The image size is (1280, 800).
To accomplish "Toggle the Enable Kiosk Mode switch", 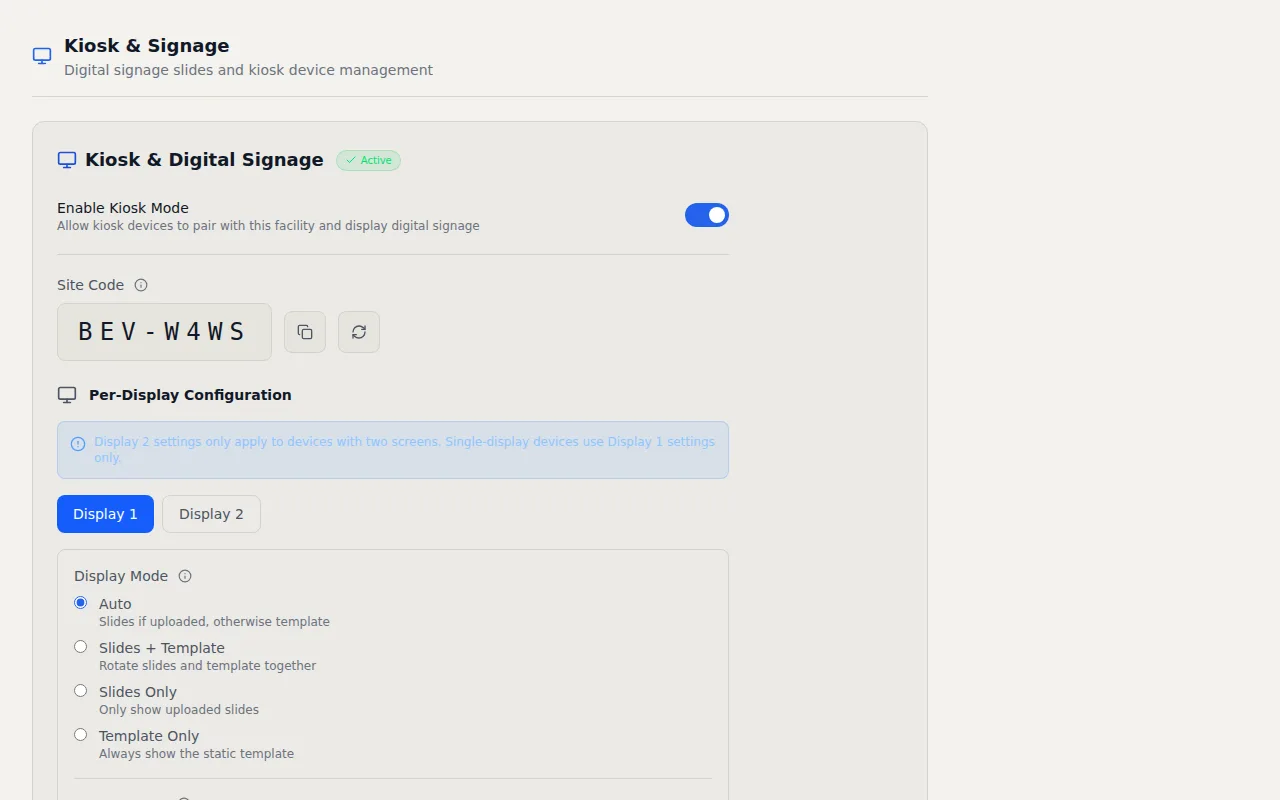I will (x=706, y=215).
